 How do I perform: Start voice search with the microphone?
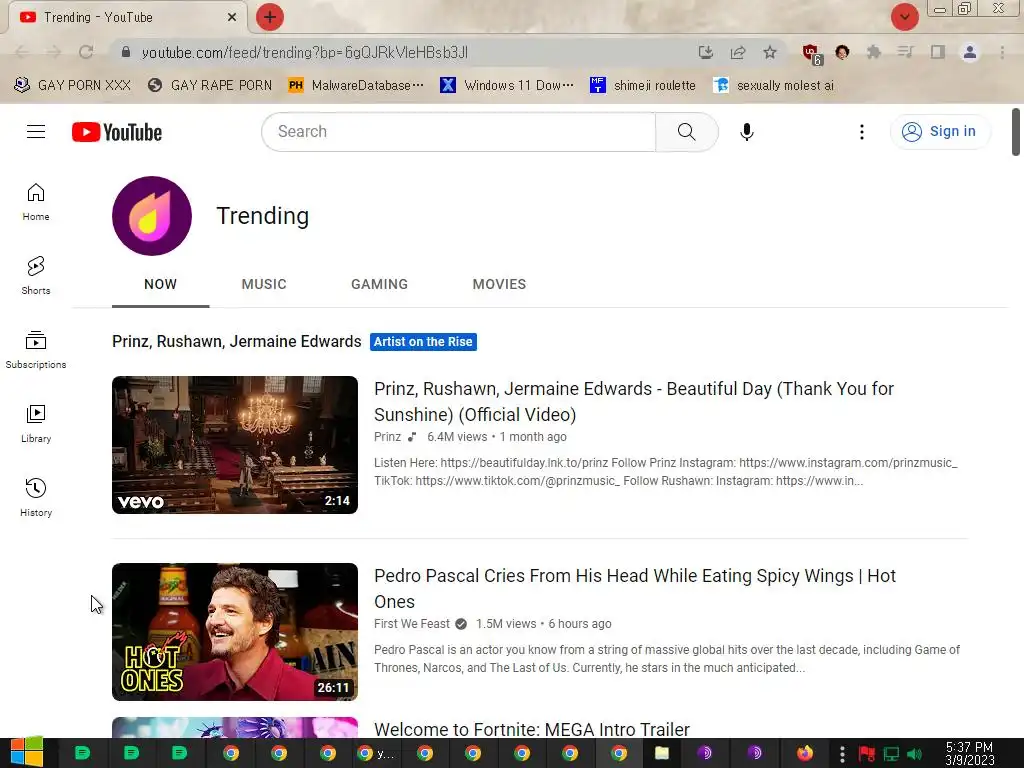point(746,132)
